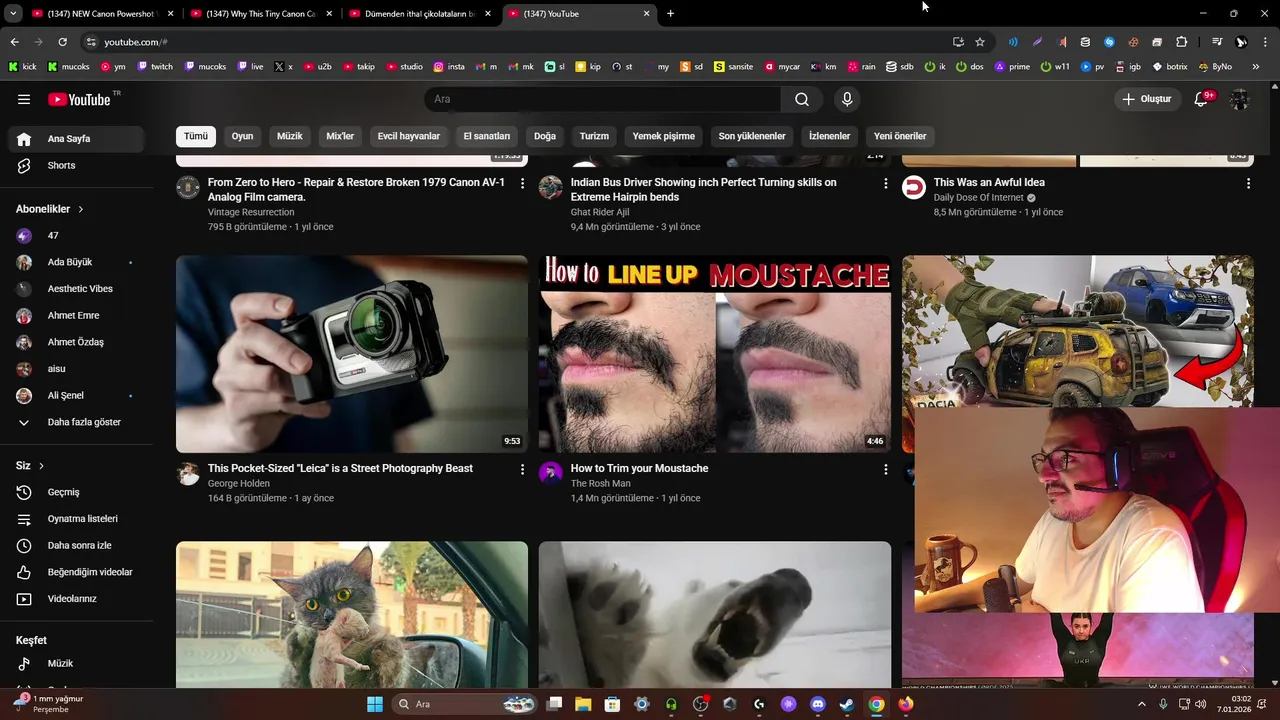Image resolution: width=1280 pixels, height=720 pixels.
Task: Open the Vintage Resurrection channel avatar
Action: point(188,187)
